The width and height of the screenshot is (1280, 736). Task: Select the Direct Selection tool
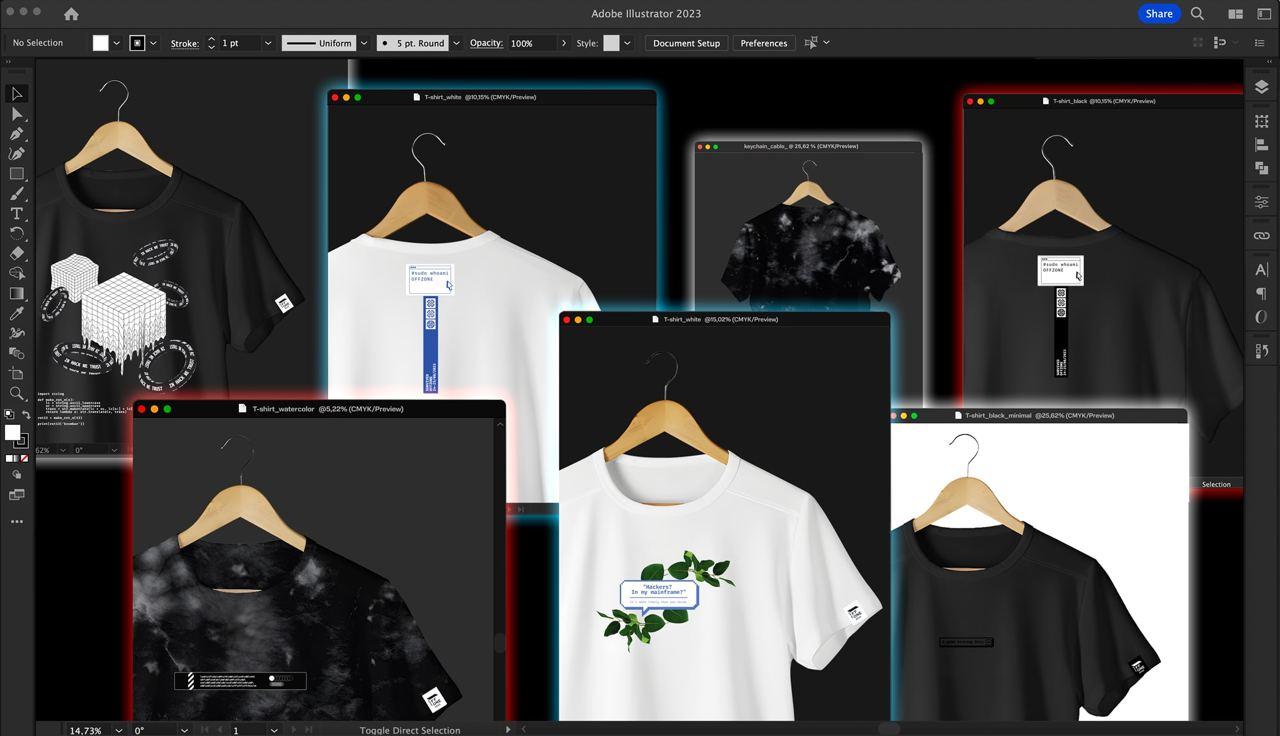click(17, 114)
